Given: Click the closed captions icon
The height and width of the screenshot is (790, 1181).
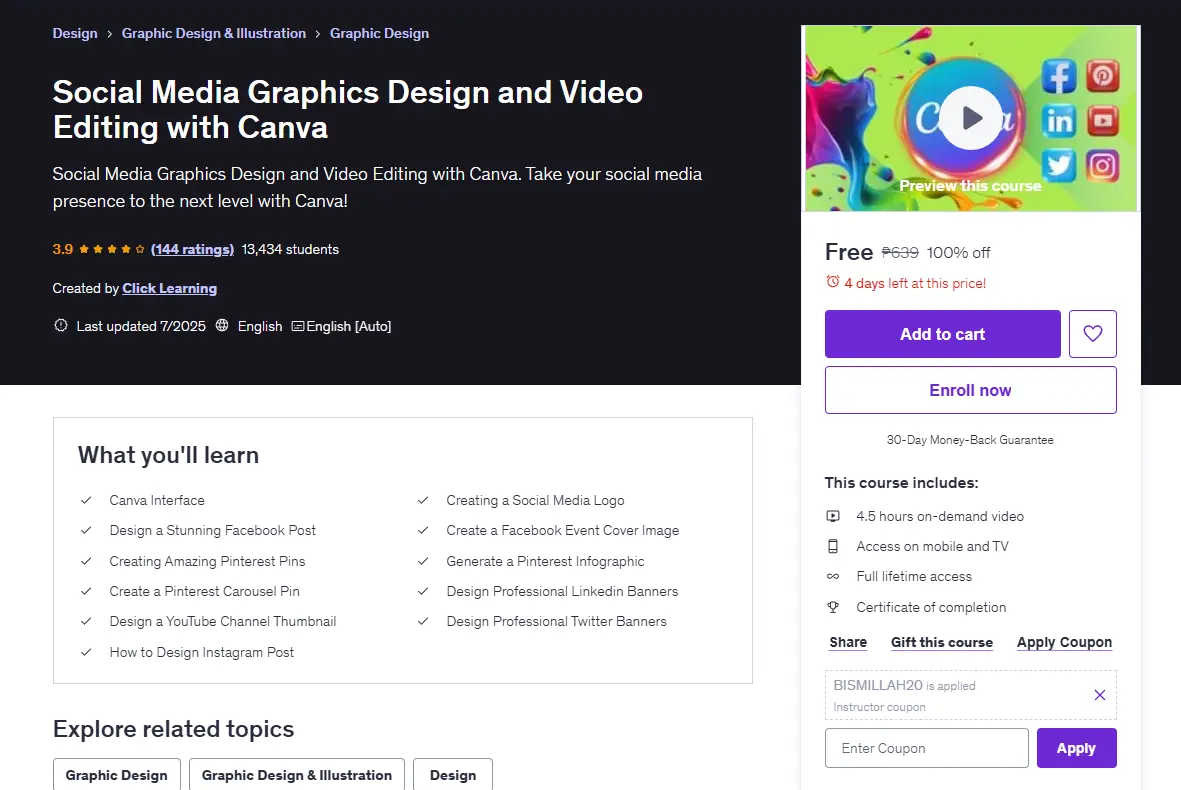Looking at the screenshot, I should point(298,326).
